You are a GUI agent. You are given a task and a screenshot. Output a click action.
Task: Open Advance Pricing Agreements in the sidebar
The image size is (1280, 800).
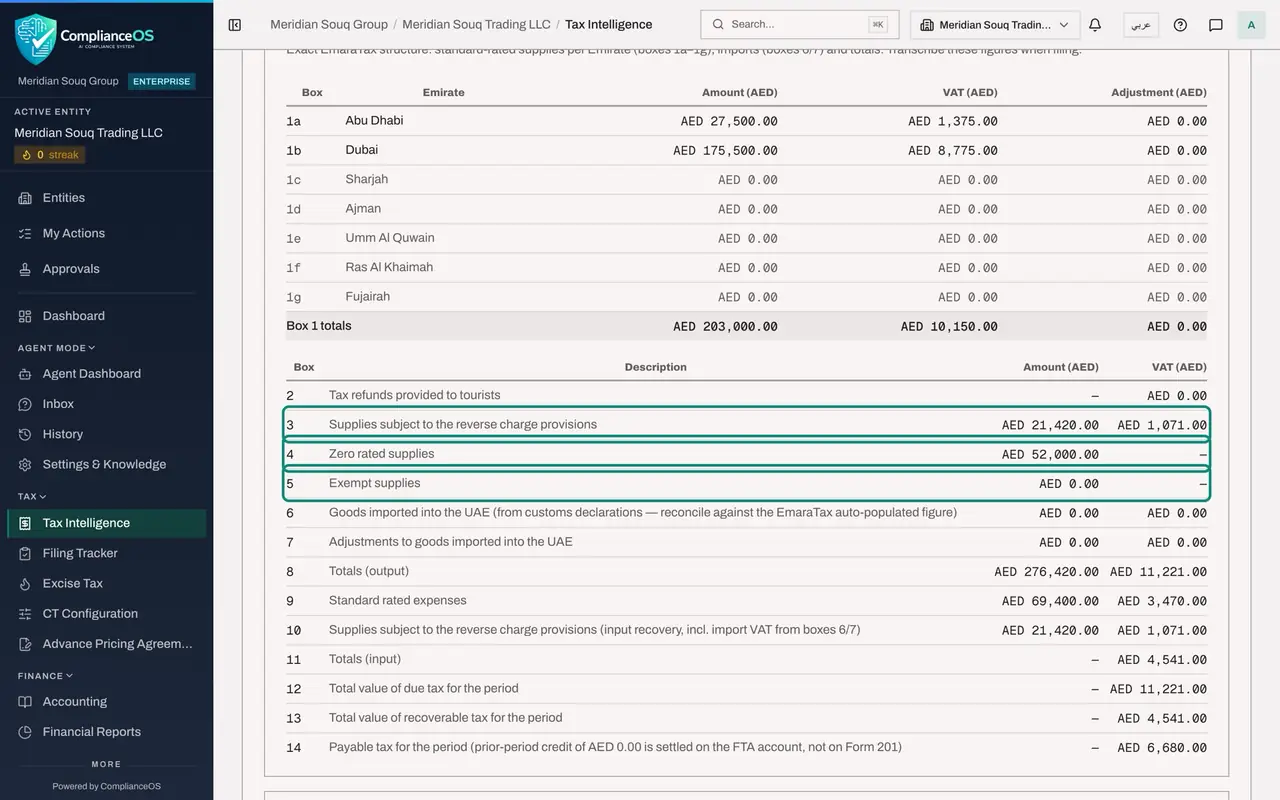(x=106, y=644)
